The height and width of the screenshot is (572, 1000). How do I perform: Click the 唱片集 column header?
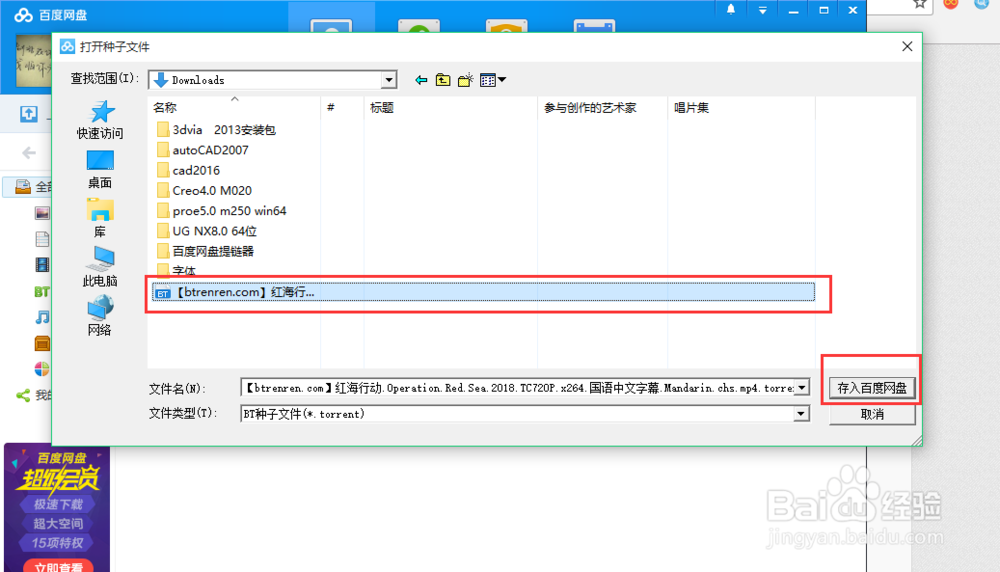(742, 108)
